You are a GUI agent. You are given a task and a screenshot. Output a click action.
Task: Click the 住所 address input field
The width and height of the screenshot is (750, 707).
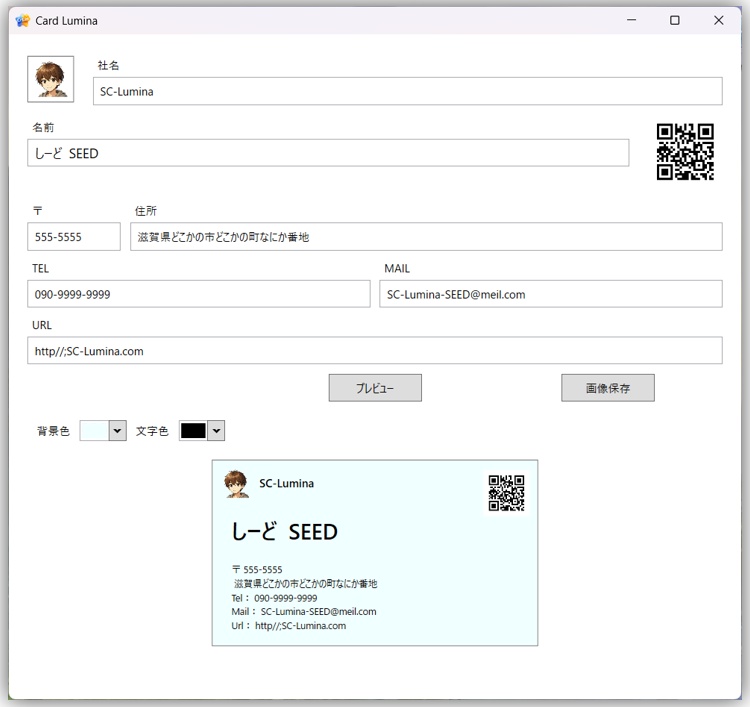(426, 237)
